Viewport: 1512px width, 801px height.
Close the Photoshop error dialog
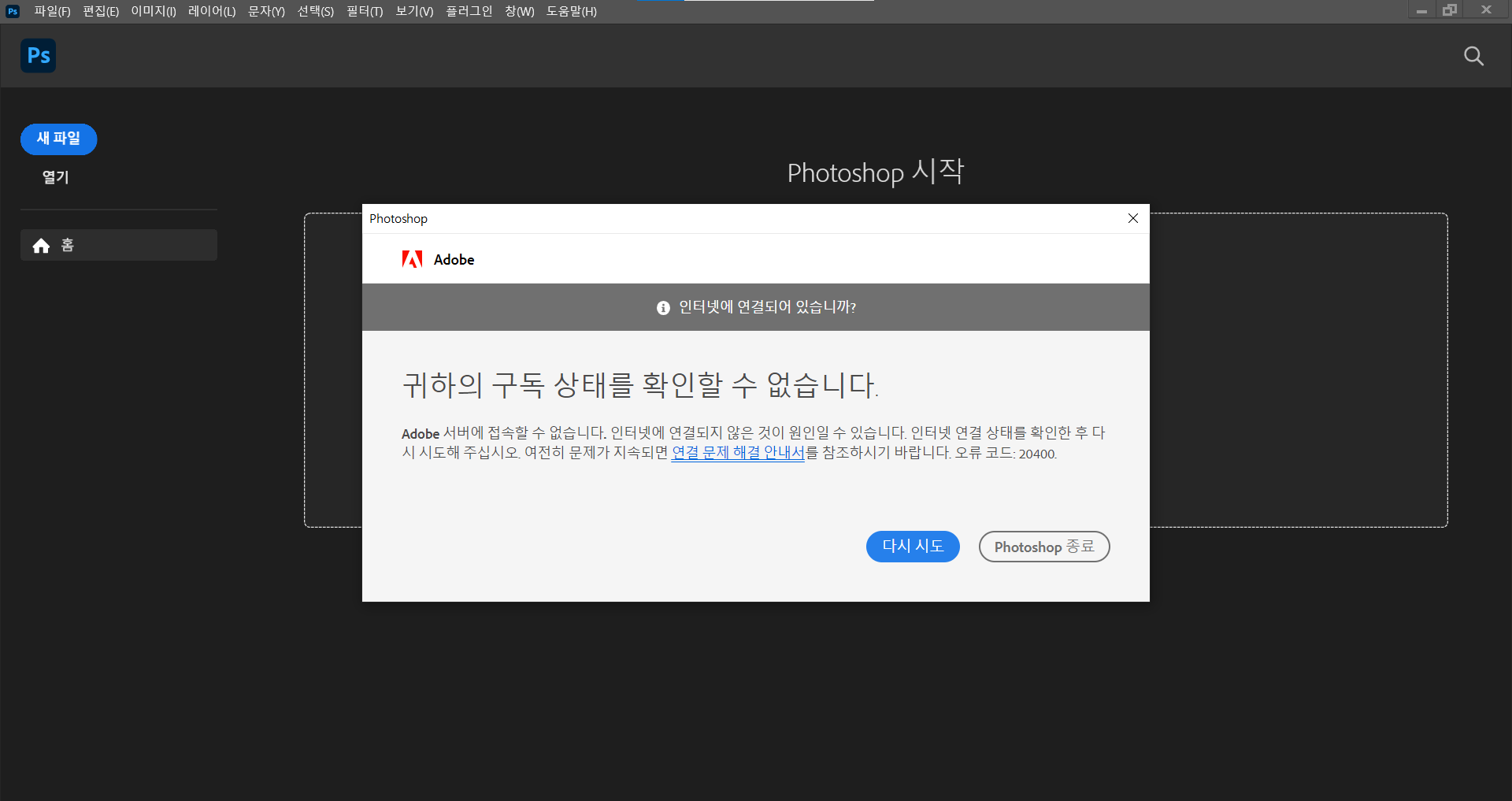coord(1133,218)
